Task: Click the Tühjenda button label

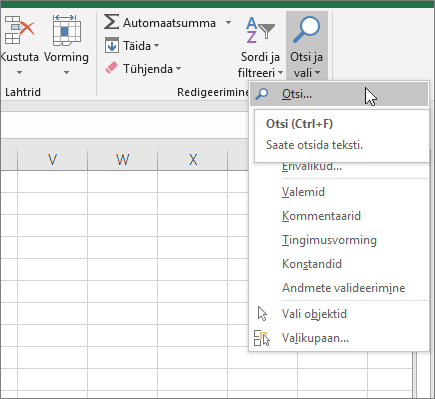Action: (x=148, y=69)
